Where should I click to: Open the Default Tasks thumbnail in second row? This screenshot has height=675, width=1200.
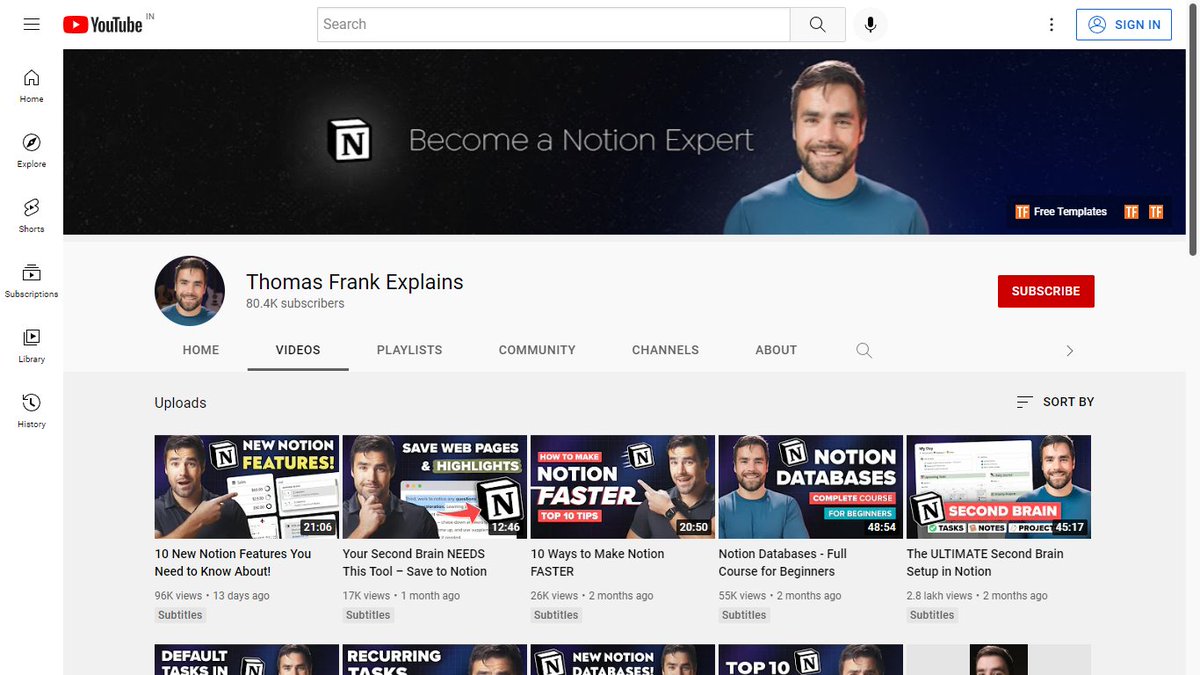pos(247,660)
